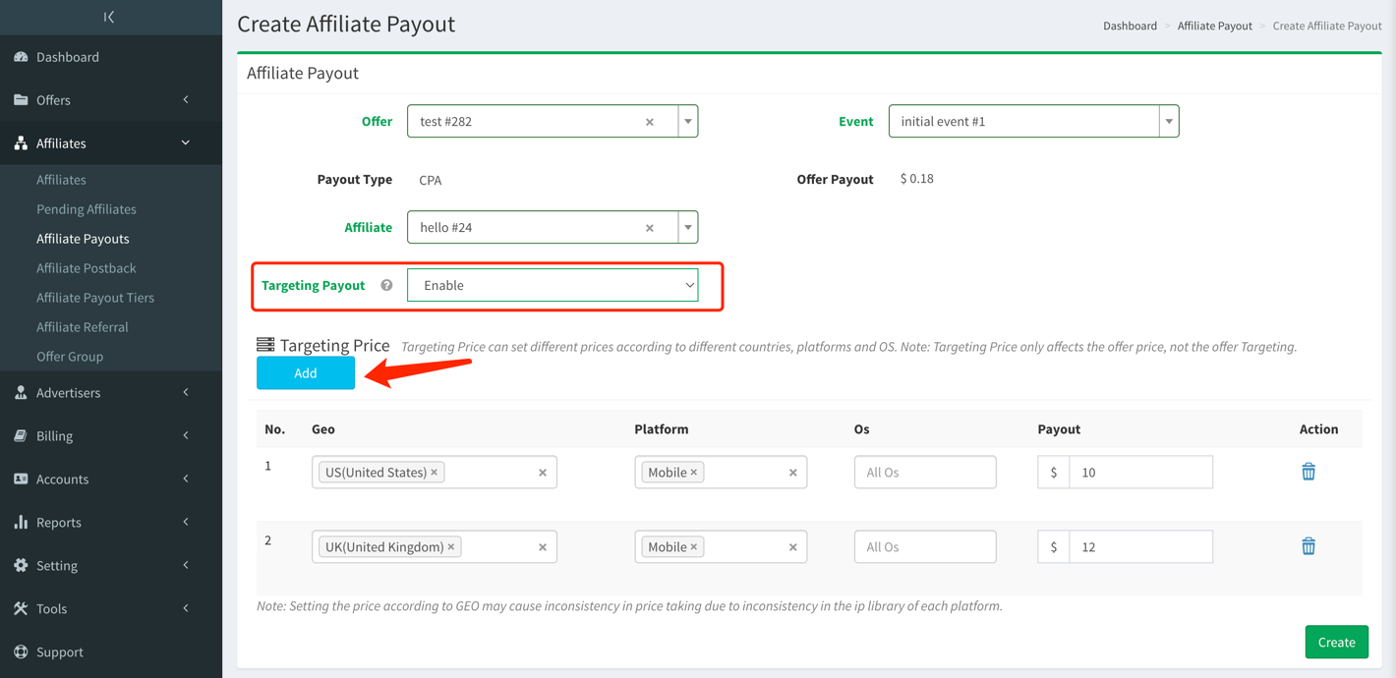Collapse the Affiliates sidebar menu
Screen dimensions: 1396x678
pyautogui.click(x=186, y=143)
